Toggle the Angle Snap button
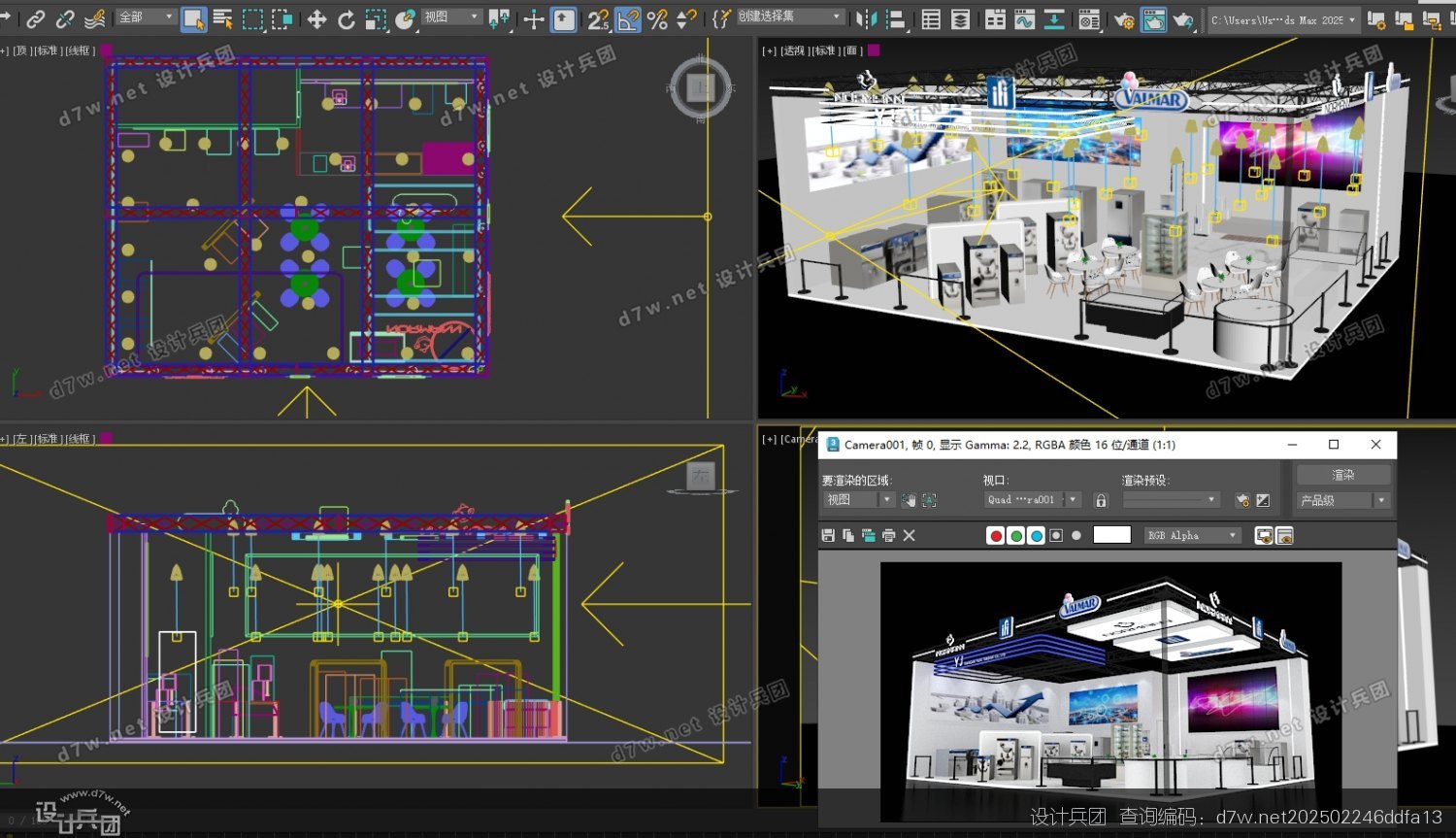The image size is (1456, 838). click(x=628, y=18)
